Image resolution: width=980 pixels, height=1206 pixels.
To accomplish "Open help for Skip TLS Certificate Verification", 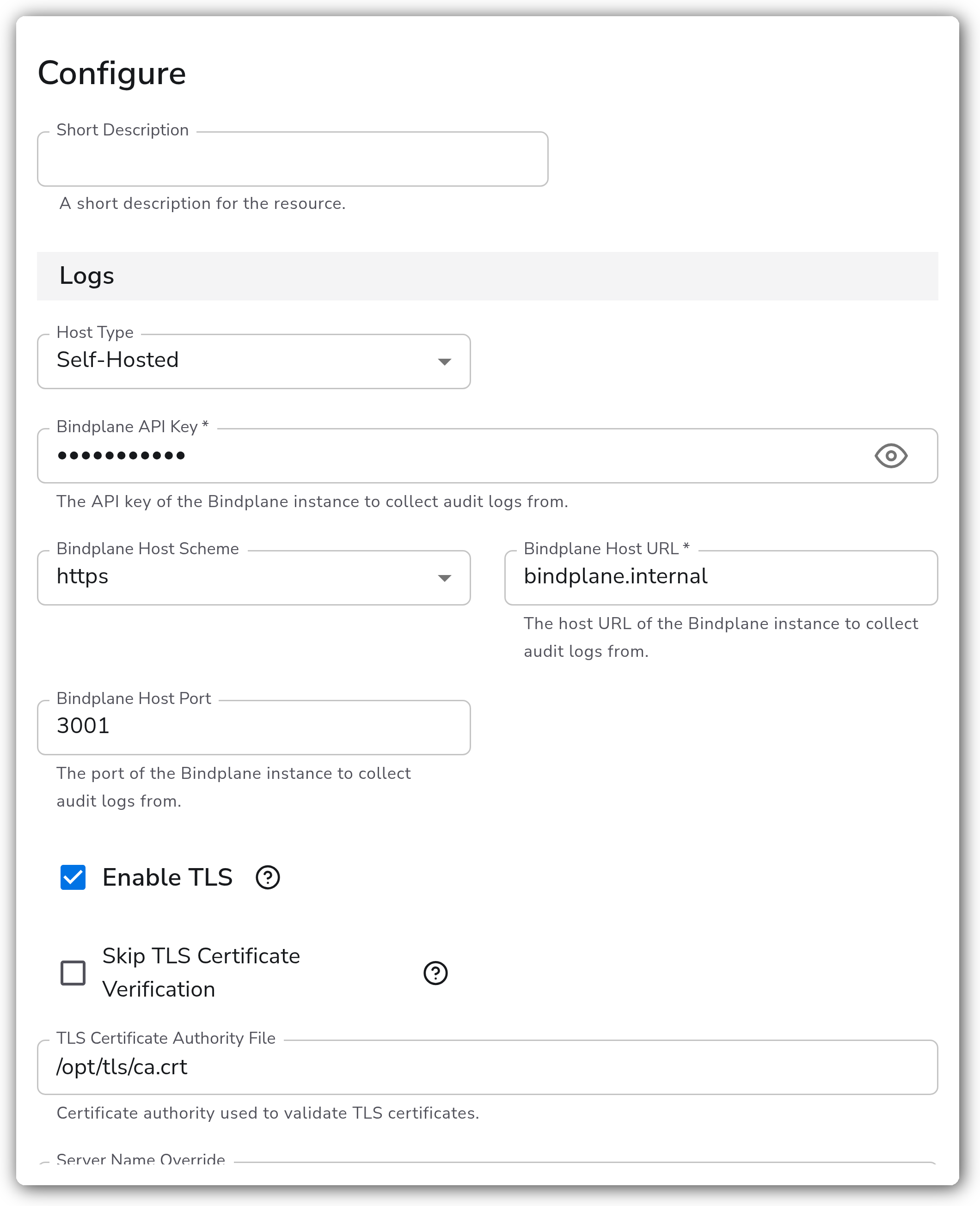I will pos(435,973).
